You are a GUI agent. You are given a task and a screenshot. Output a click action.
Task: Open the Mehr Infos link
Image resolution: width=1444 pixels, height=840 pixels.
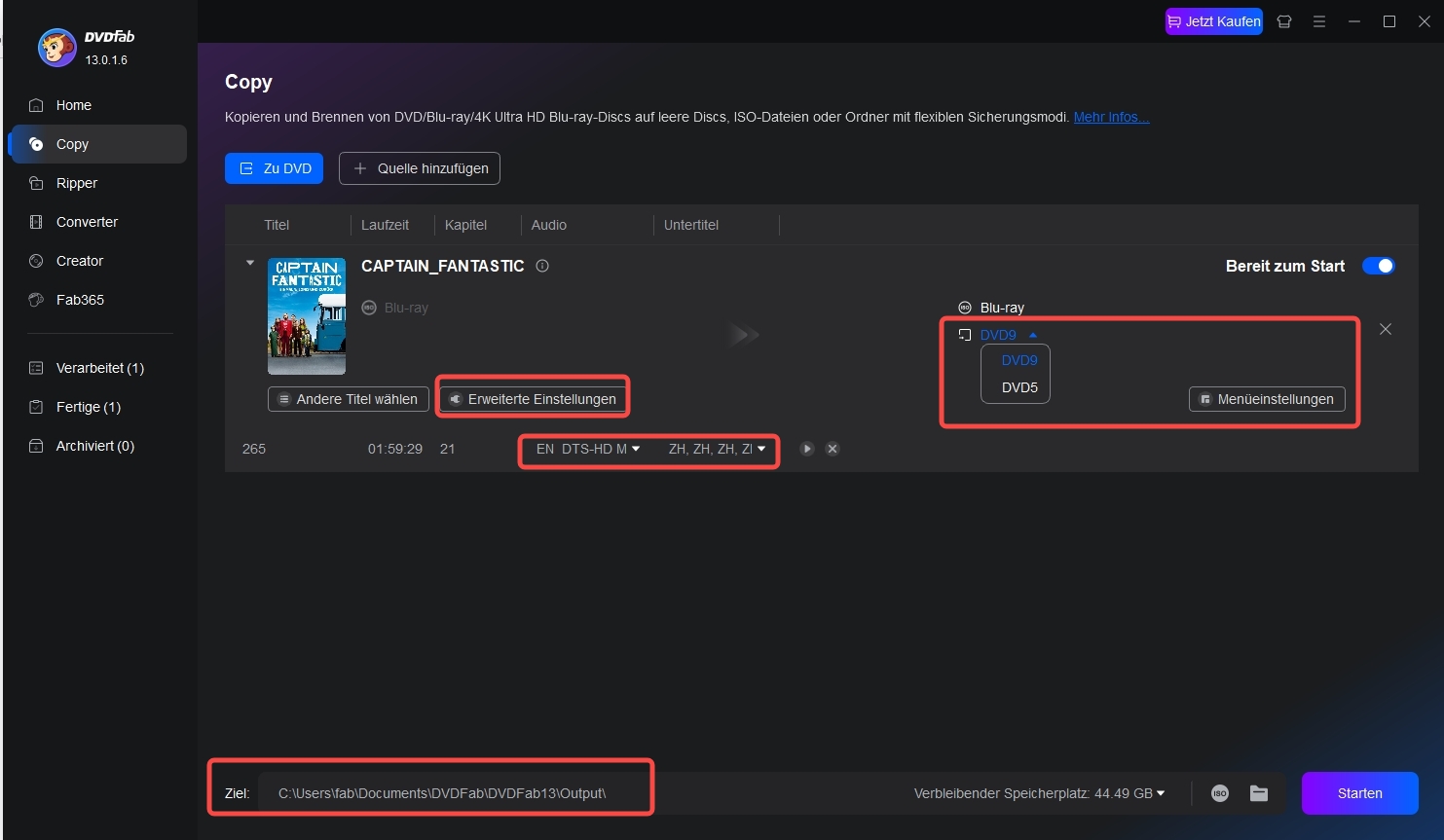1111,117
